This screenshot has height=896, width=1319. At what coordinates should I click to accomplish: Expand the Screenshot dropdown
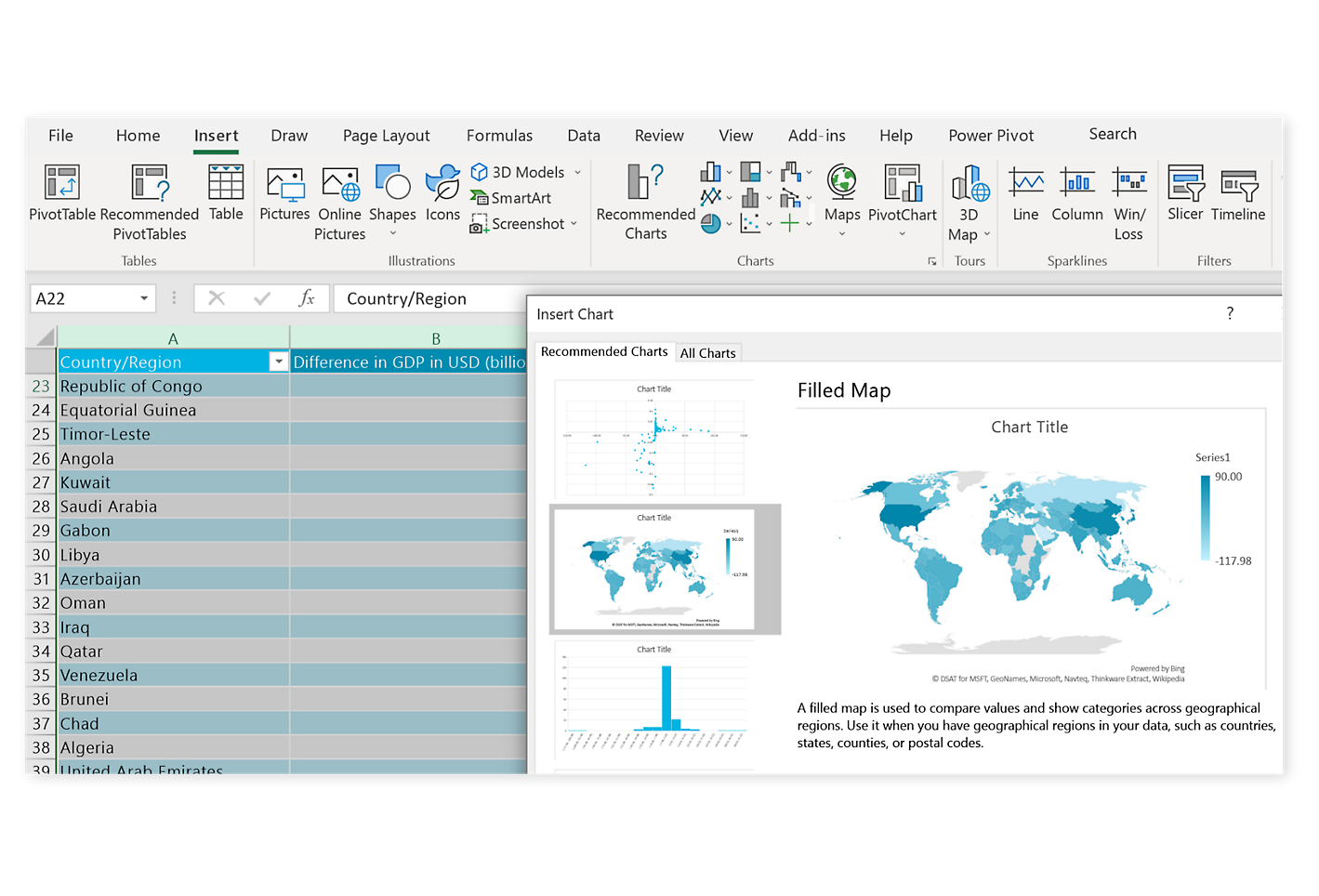574,224
